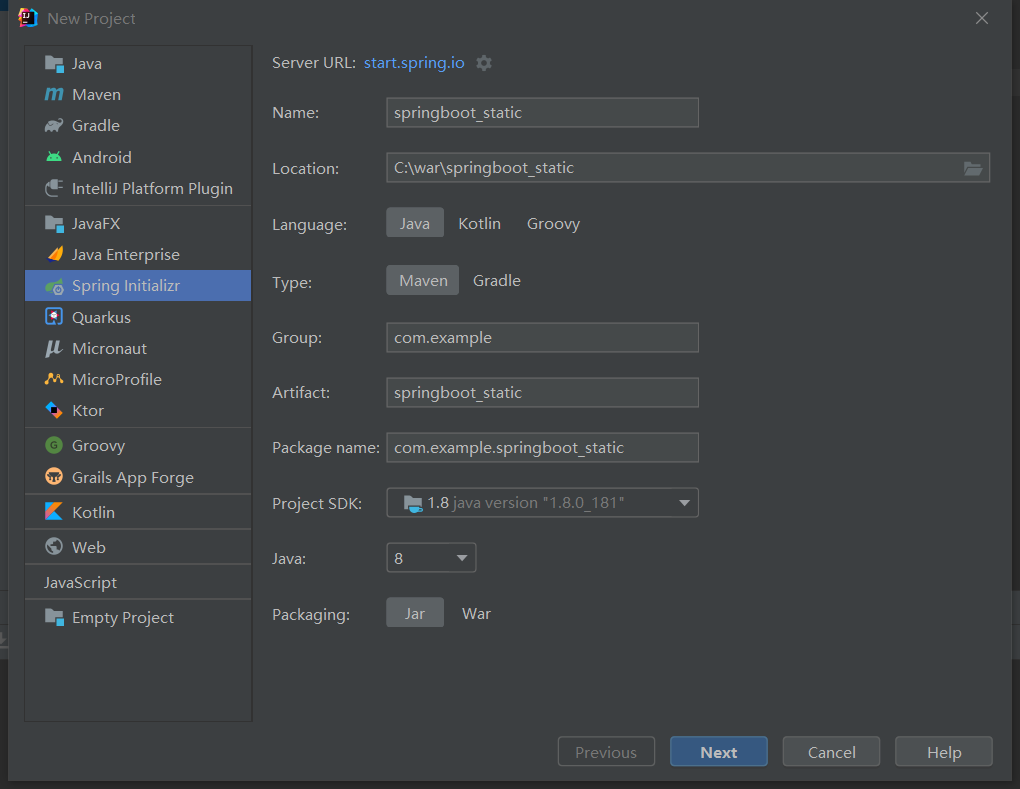The image size is (1020, 789).
Task: Choose Gradle as project type
Action: (496, 280)
